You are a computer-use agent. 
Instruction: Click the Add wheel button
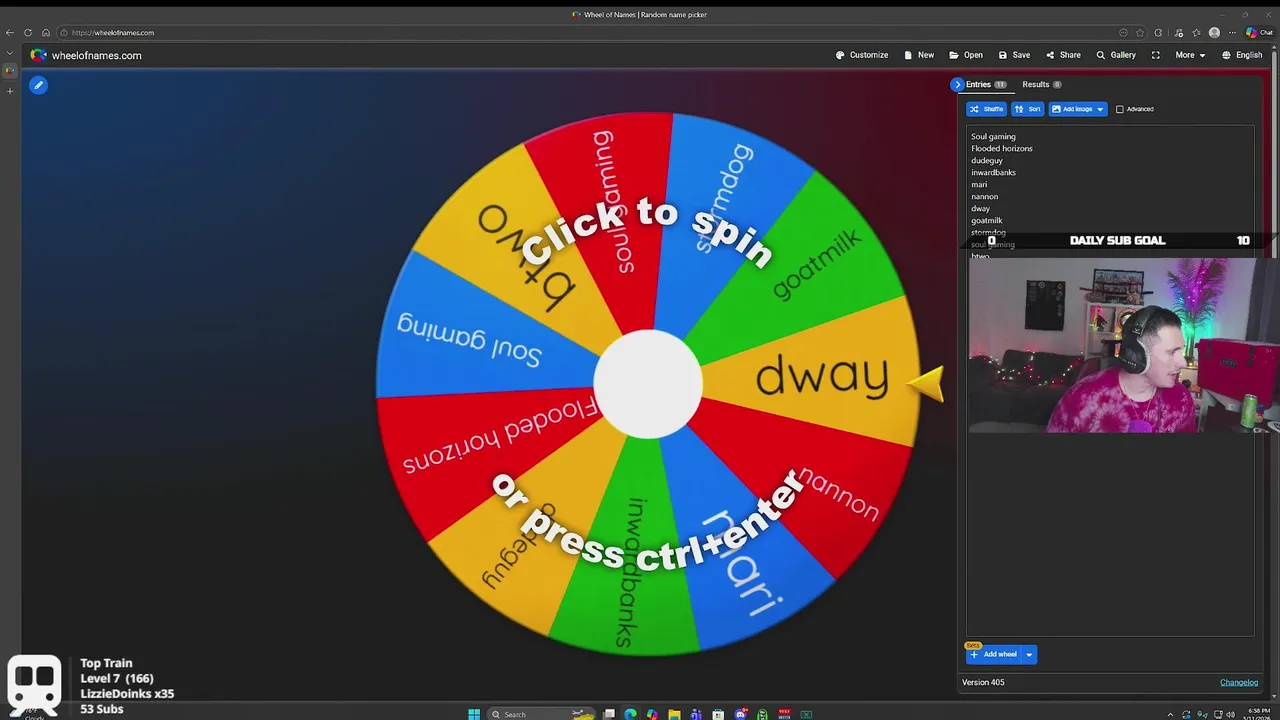pos(994,654)
